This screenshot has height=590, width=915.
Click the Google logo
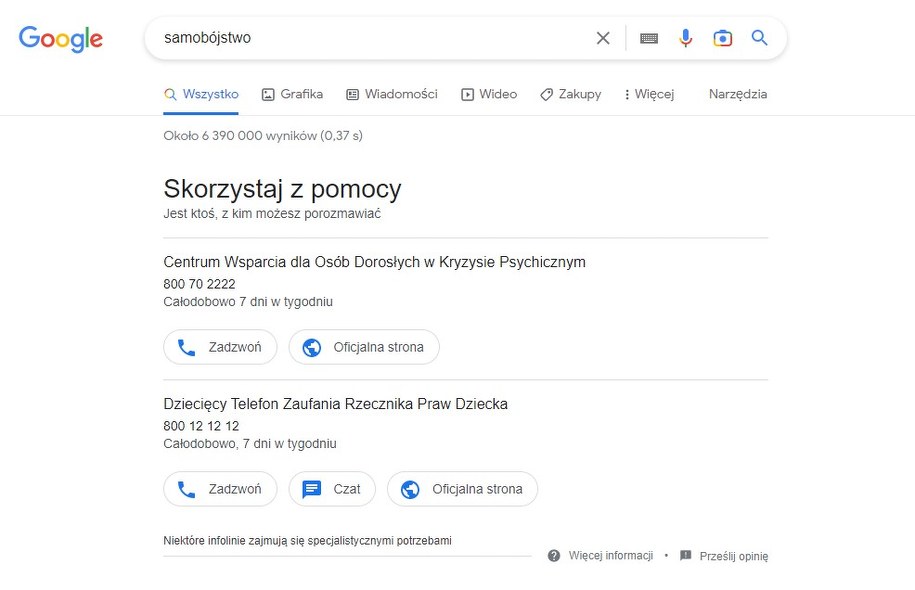[60, 38]
